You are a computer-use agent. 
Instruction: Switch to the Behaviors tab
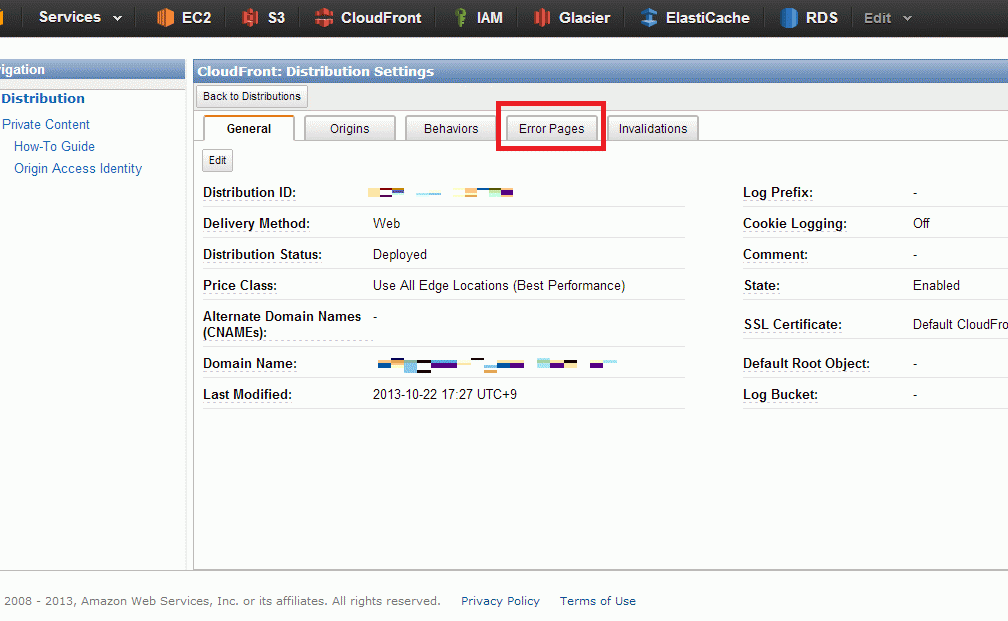tap(451, 129)
